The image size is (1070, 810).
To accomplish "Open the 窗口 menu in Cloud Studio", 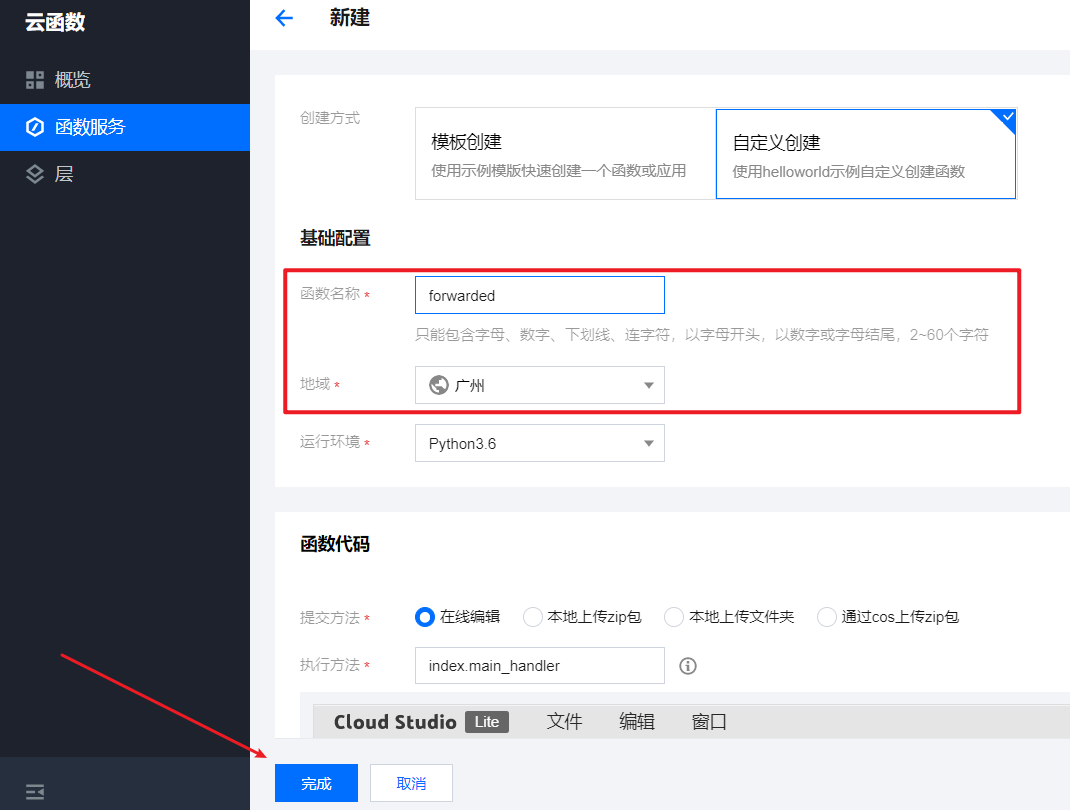I will click(709, 721).
